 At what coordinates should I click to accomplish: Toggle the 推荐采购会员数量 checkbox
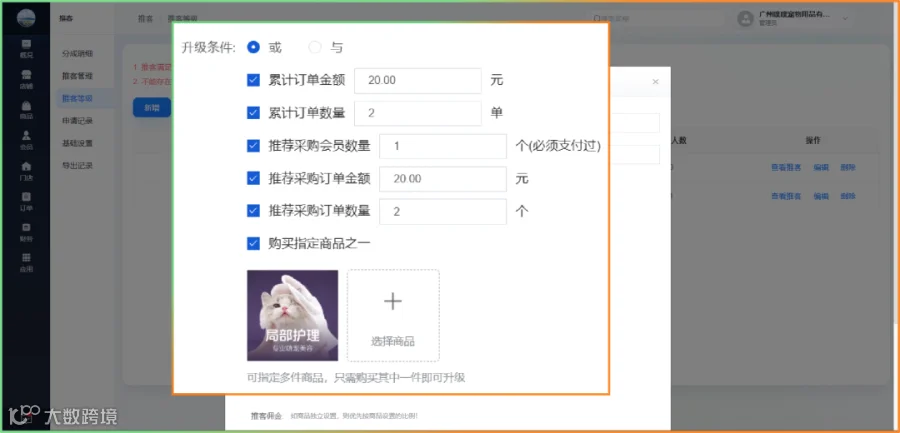pos(254,146)
